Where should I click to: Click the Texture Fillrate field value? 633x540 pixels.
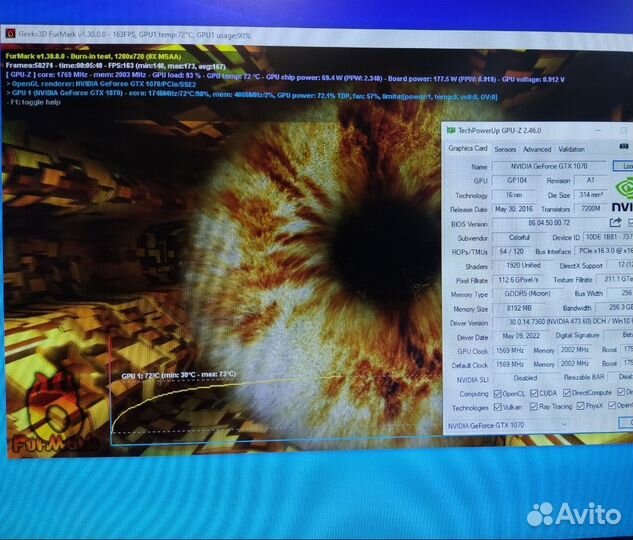point(615,279)
